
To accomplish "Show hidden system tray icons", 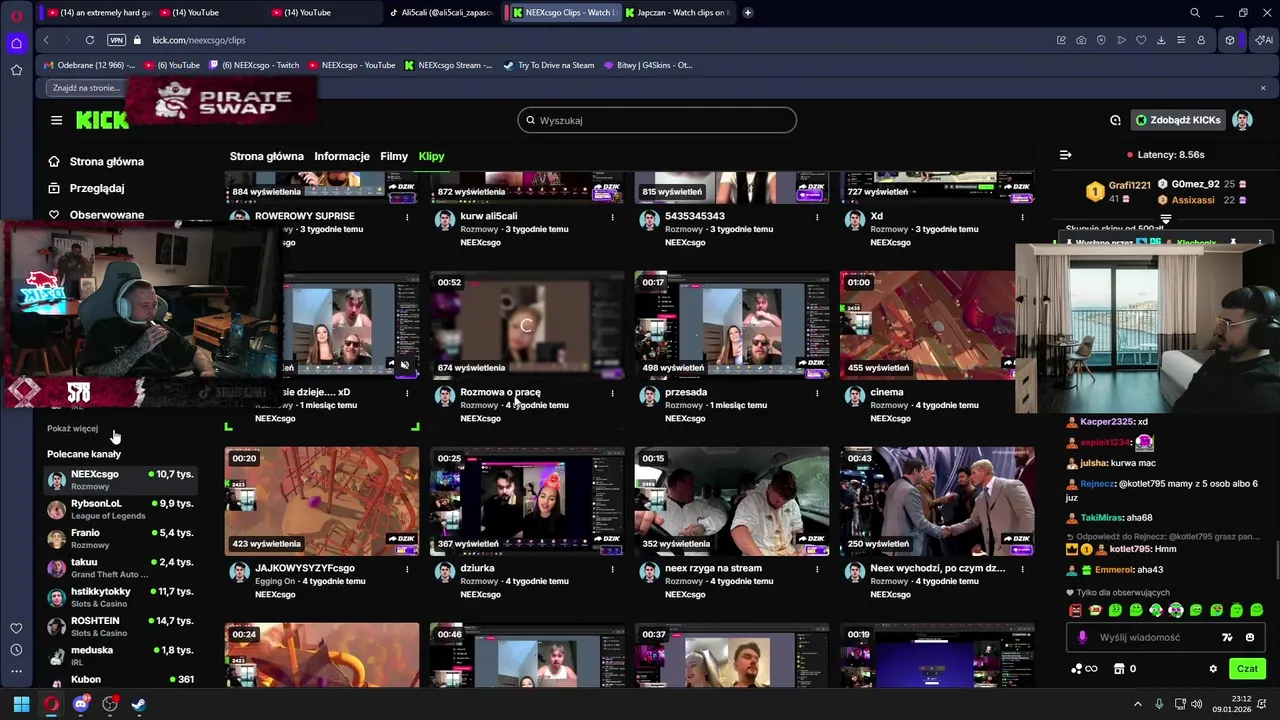I will [1137, 704].
